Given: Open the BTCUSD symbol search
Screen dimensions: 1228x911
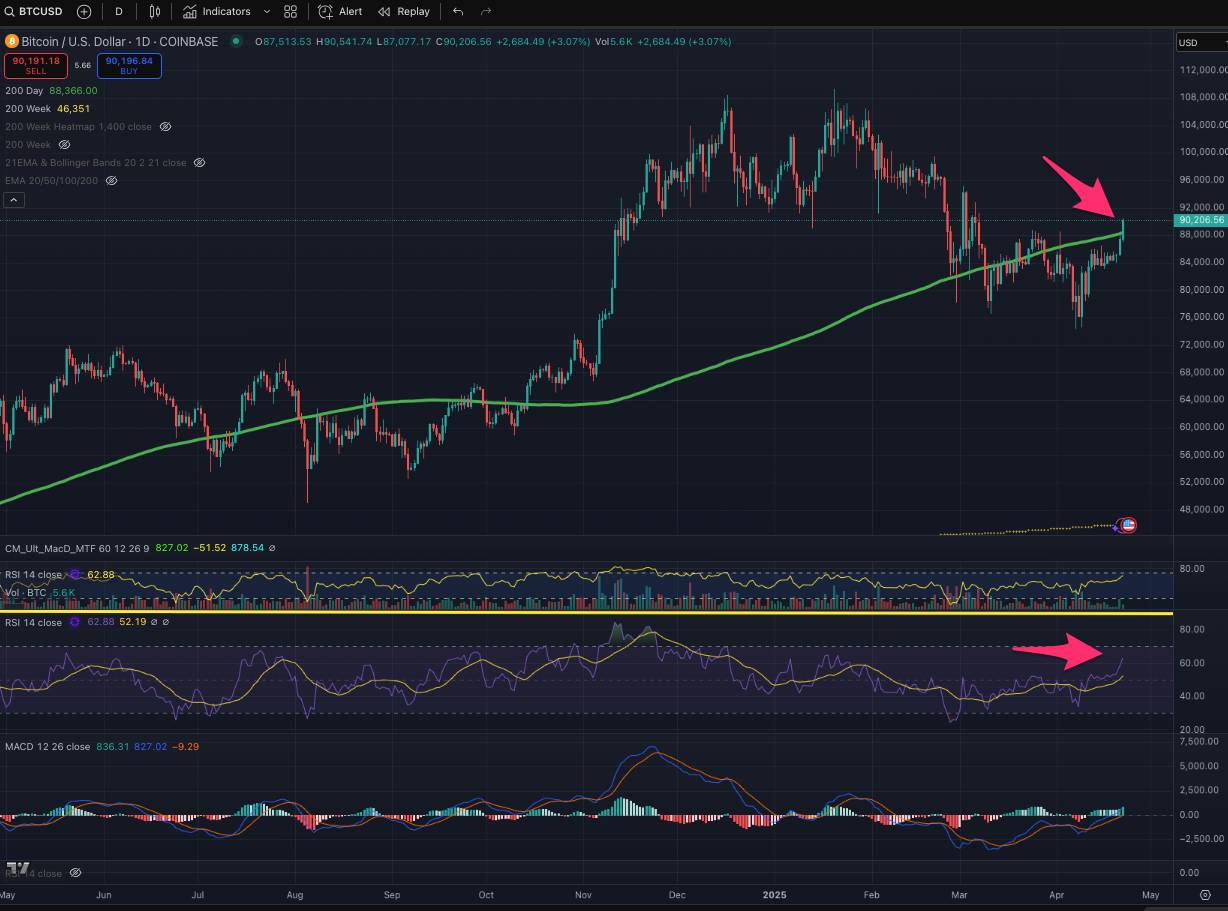Looking at the screenshot, I should (35, 11).
